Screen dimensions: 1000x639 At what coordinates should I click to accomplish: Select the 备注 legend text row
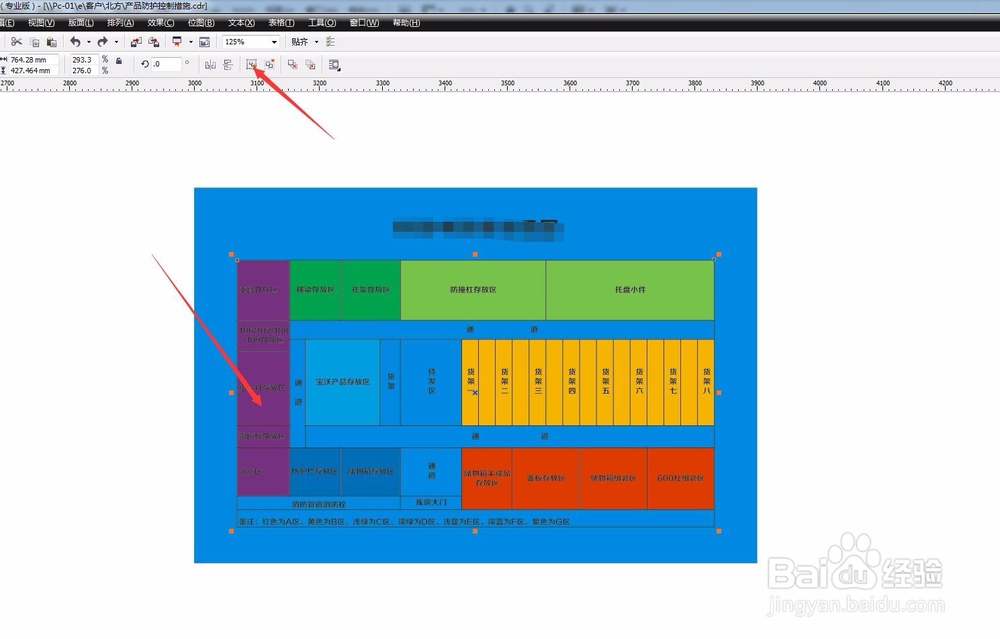coord(475,521)
